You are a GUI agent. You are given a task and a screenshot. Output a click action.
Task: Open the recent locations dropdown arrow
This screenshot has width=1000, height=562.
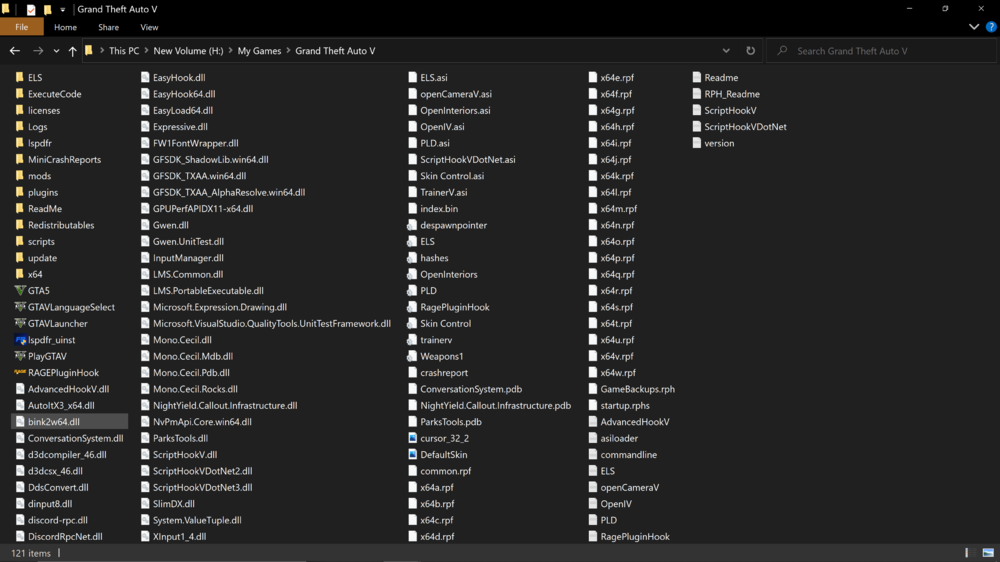[x=56, y=51]
